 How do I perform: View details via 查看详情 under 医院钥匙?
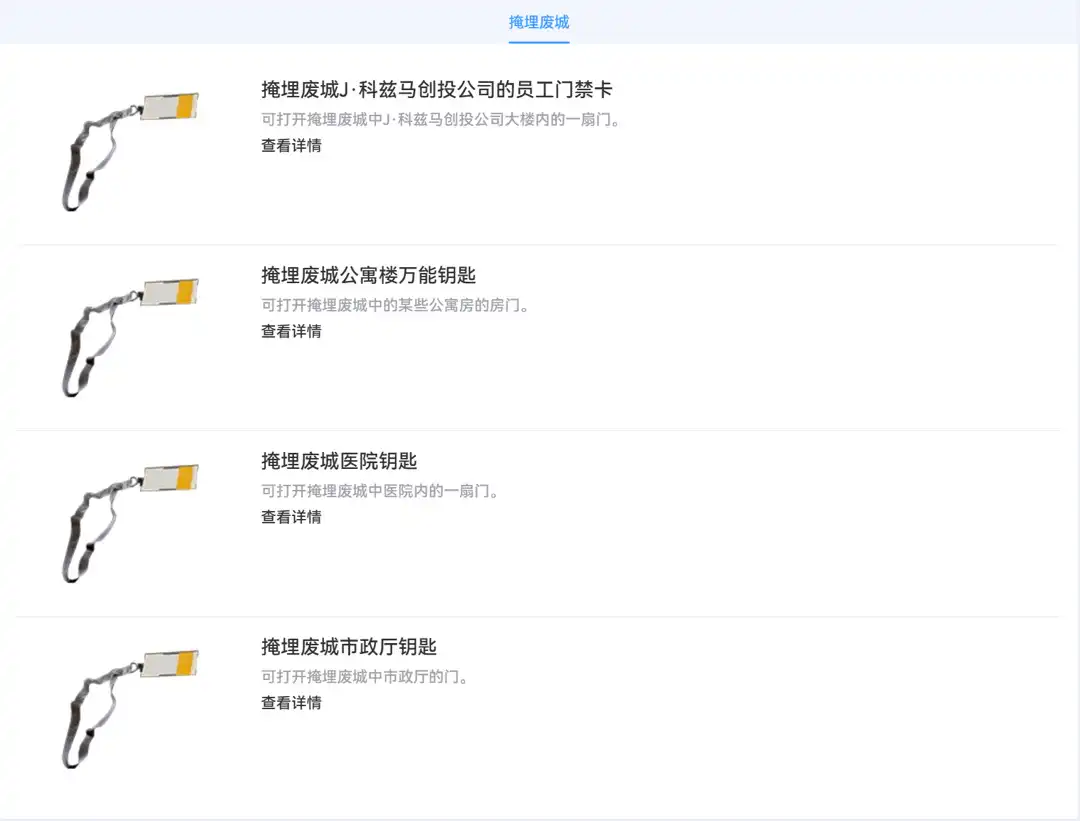coord(291,518)
